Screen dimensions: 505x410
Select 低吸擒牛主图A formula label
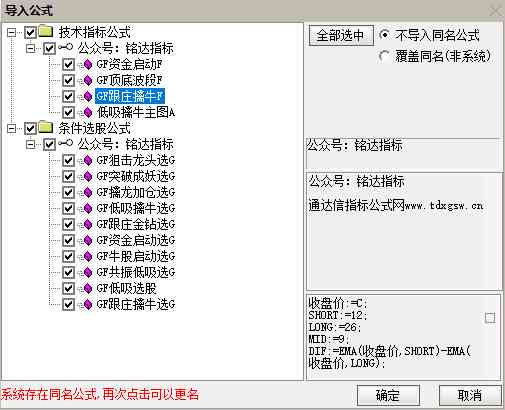tap(136, 112)
